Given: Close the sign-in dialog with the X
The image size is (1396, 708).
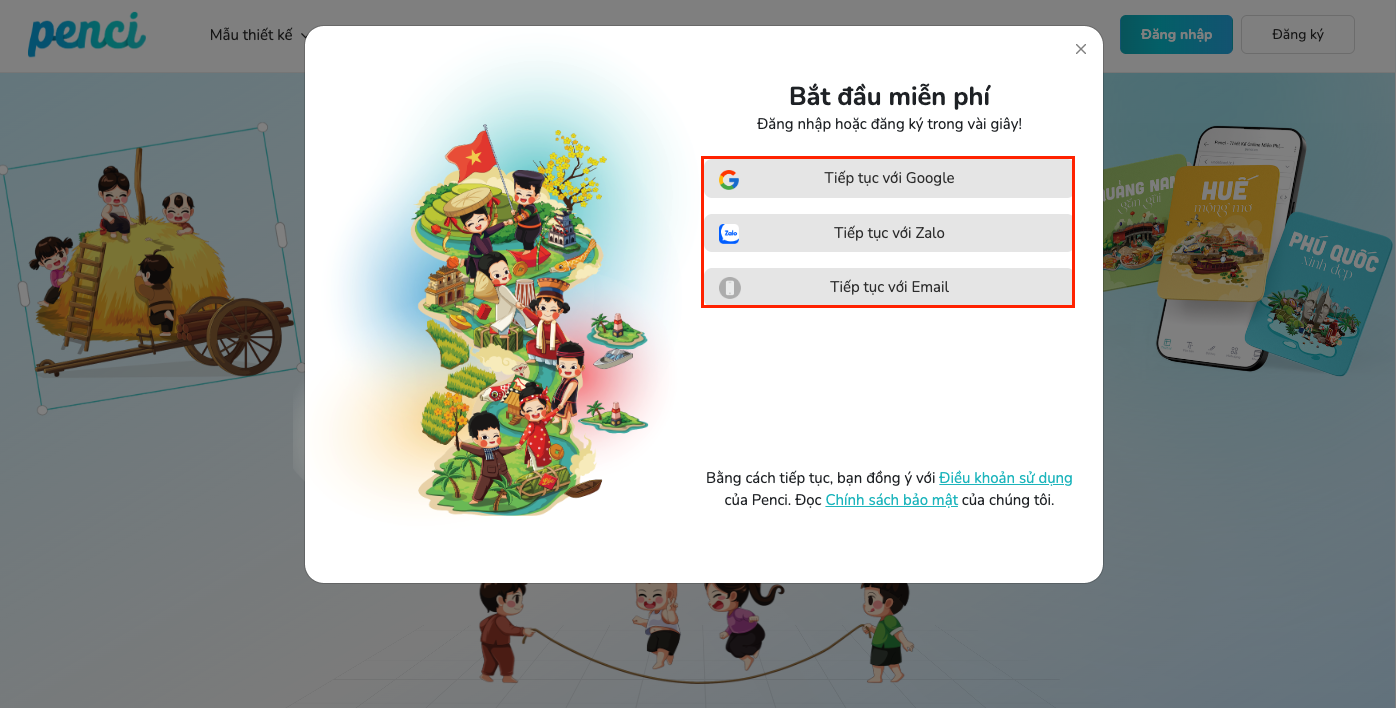Looking at the screenshot, I should pyautogui.click(x=1081, y=49).
